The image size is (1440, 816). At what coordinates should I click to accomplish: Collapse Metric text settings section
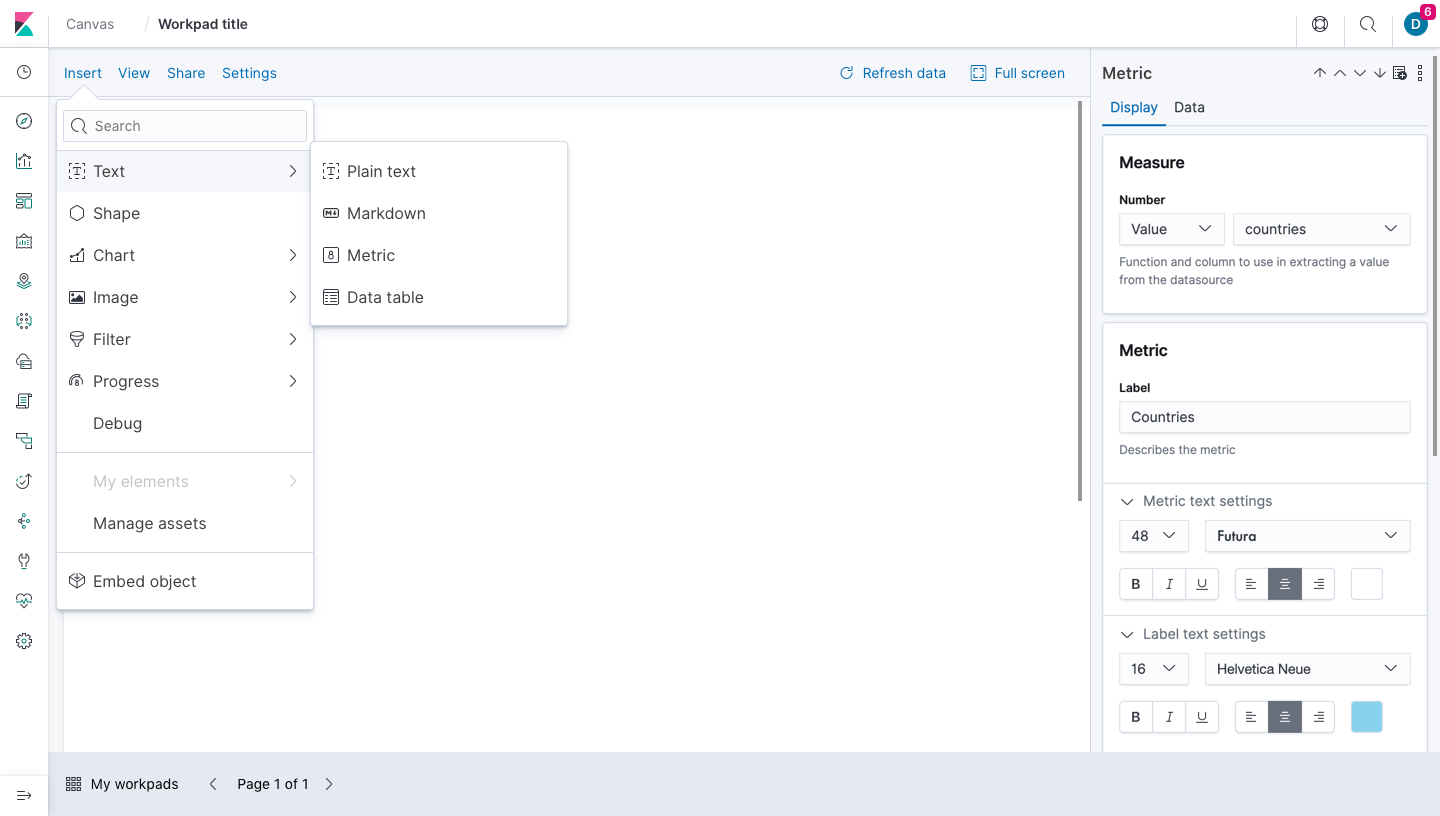tap(1196, 501)
